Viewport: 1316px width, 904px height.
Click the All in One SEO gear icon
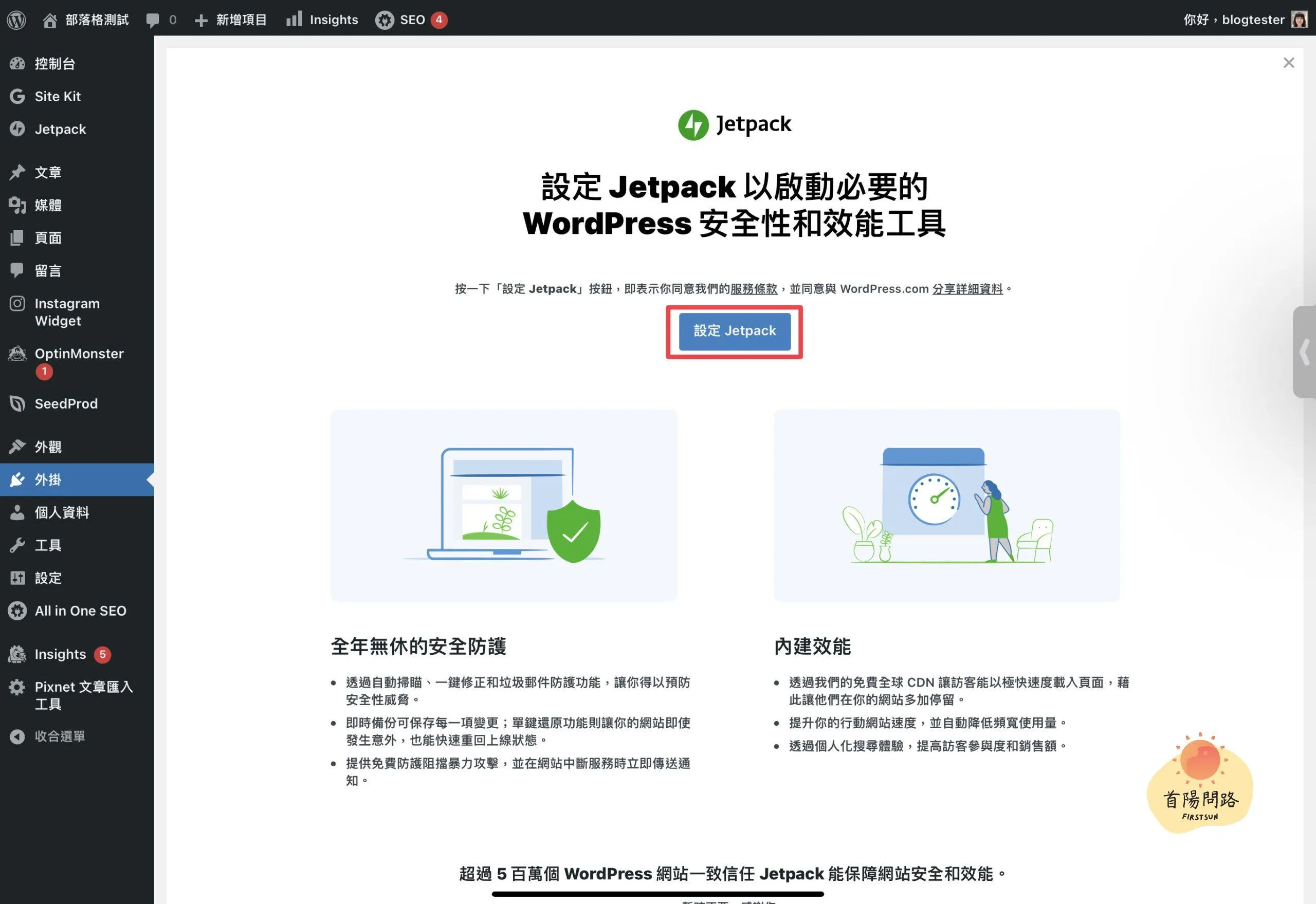pyautogui.click(x=17, y=611)
